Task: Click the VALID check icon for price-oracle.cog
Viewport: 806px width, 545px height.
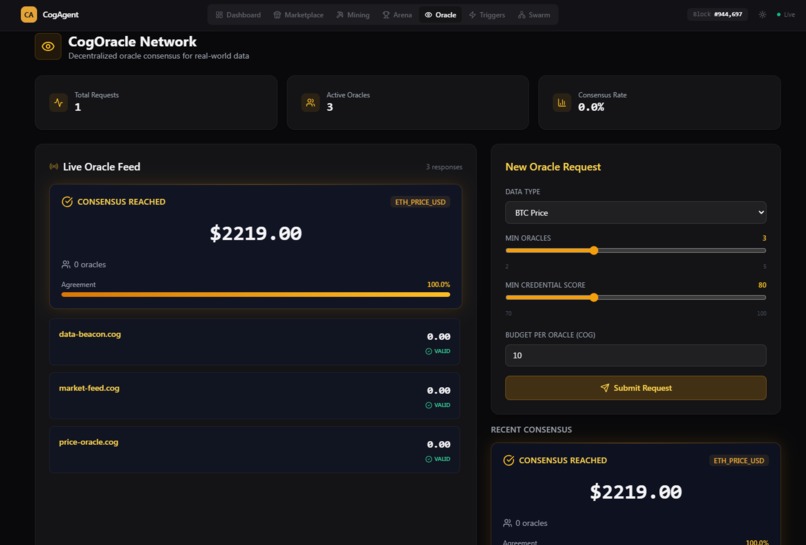Action: tap(429, 459)
